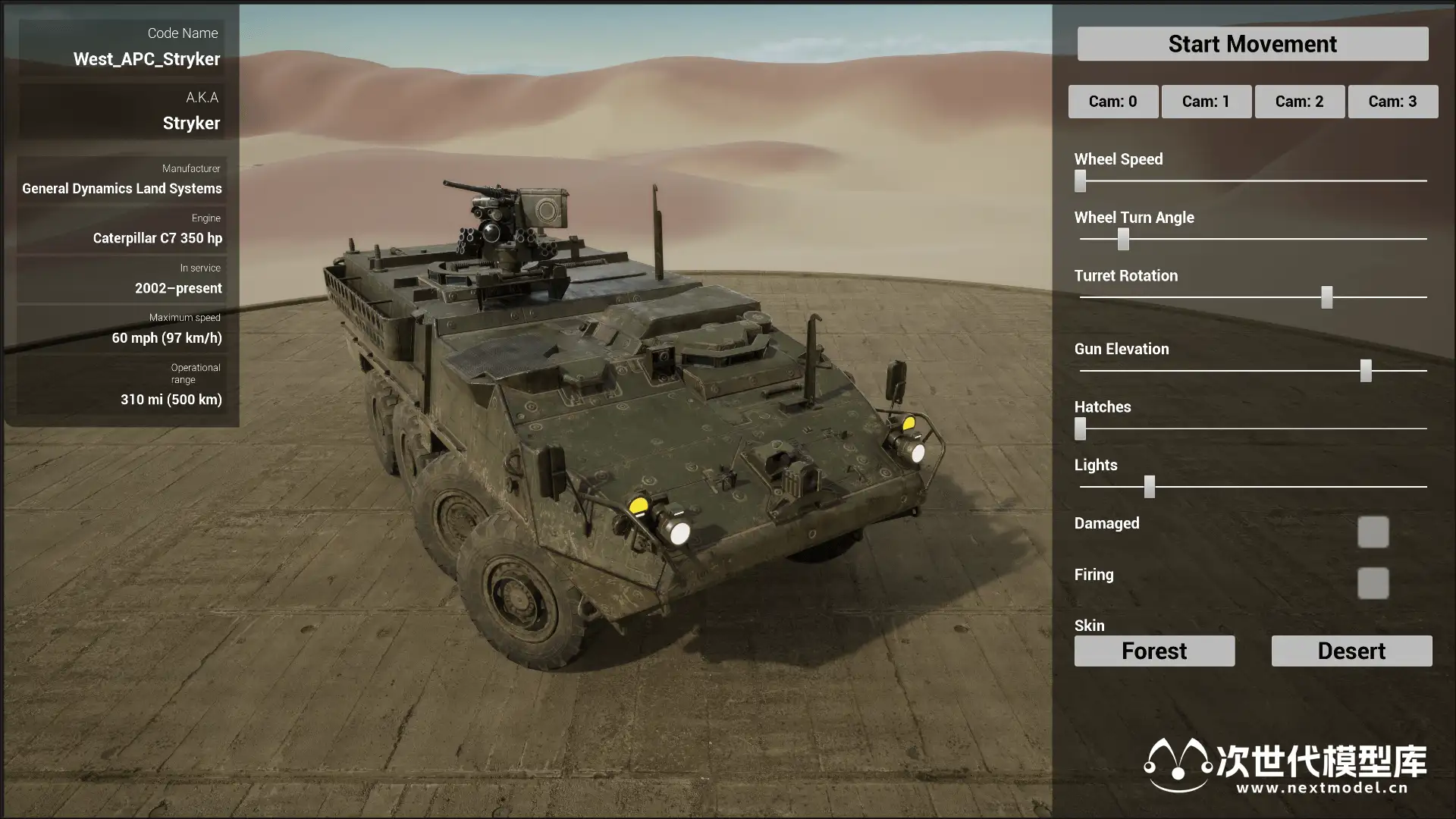Switch to camera Cam: 0
Screen dimensions: 1456x819
(x=1112, y=102)
